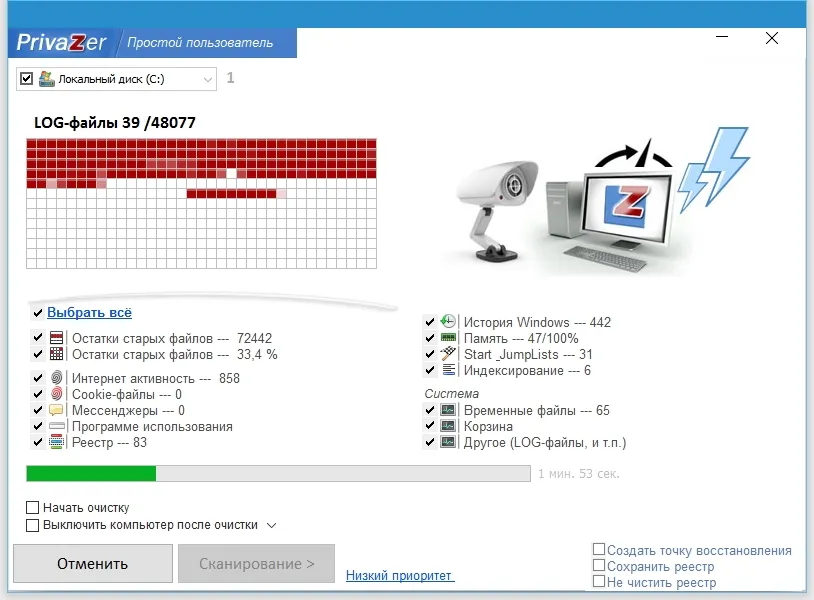Click the Temporary files monitor icon
814x600 pixels.
(x=448, y=410)
